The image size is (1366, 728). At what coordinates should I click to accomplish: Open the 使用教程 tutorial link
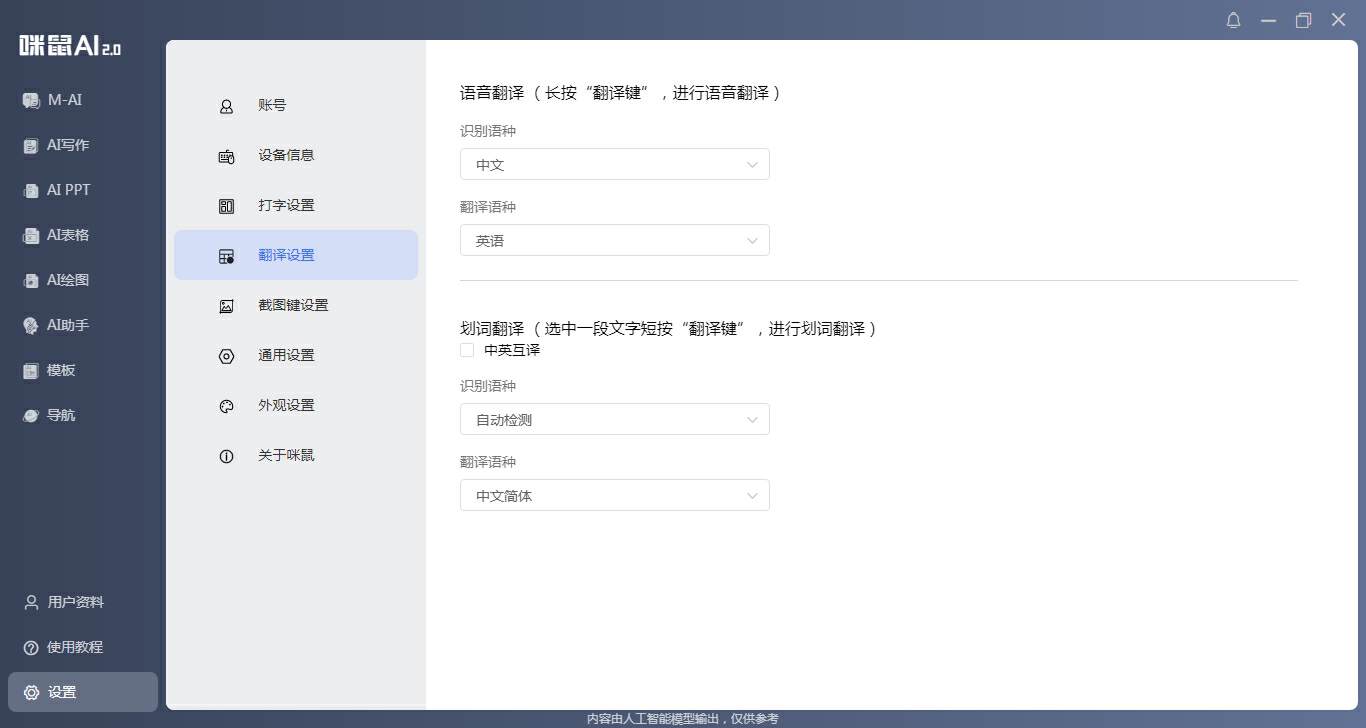point(74,647)
